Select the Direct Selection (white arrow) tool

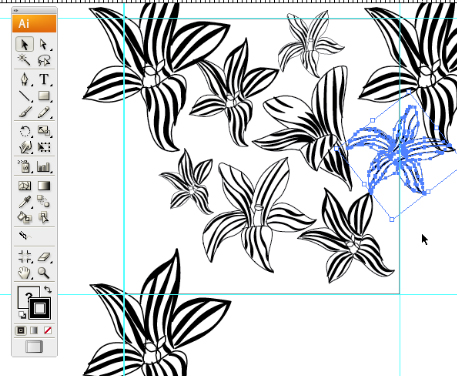44,44
